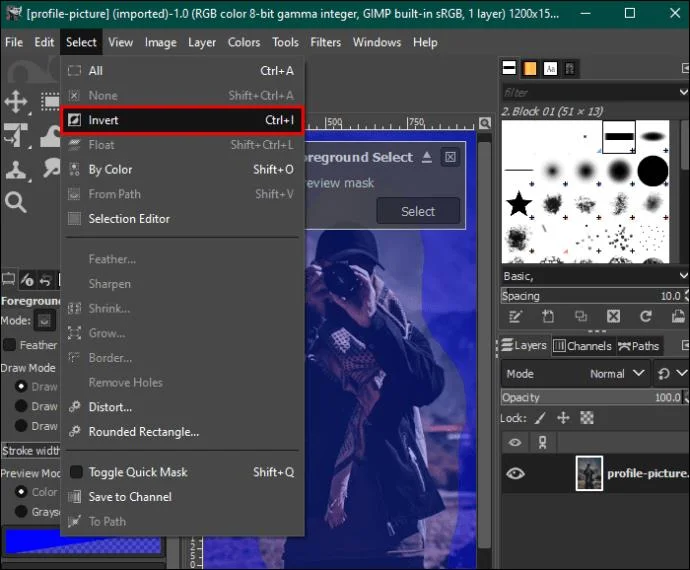Viewport: 690px width, 570px height.
Task: Click the Foreground Select 'Select' button
Action: 418,211
